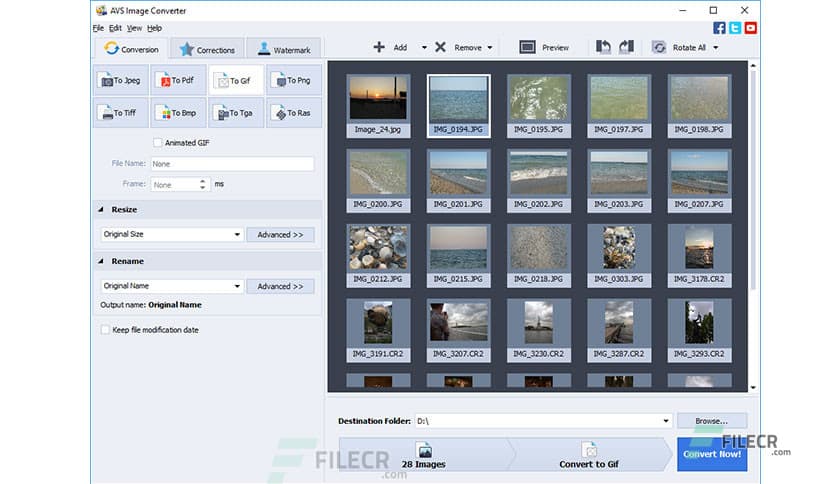
Task: Switch to the Corrections tab
Action: click(207, 49)
